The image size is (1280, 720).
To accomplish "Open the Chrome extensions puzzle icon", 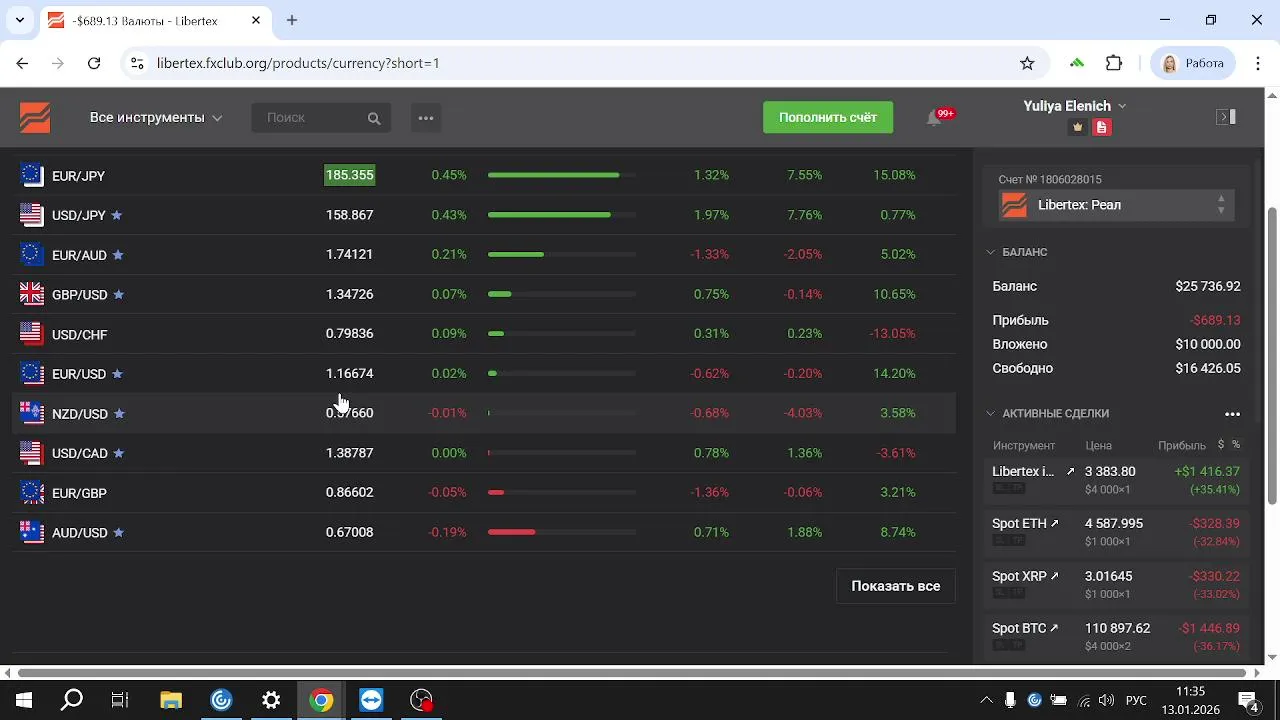I will (x=1114, y=63).
